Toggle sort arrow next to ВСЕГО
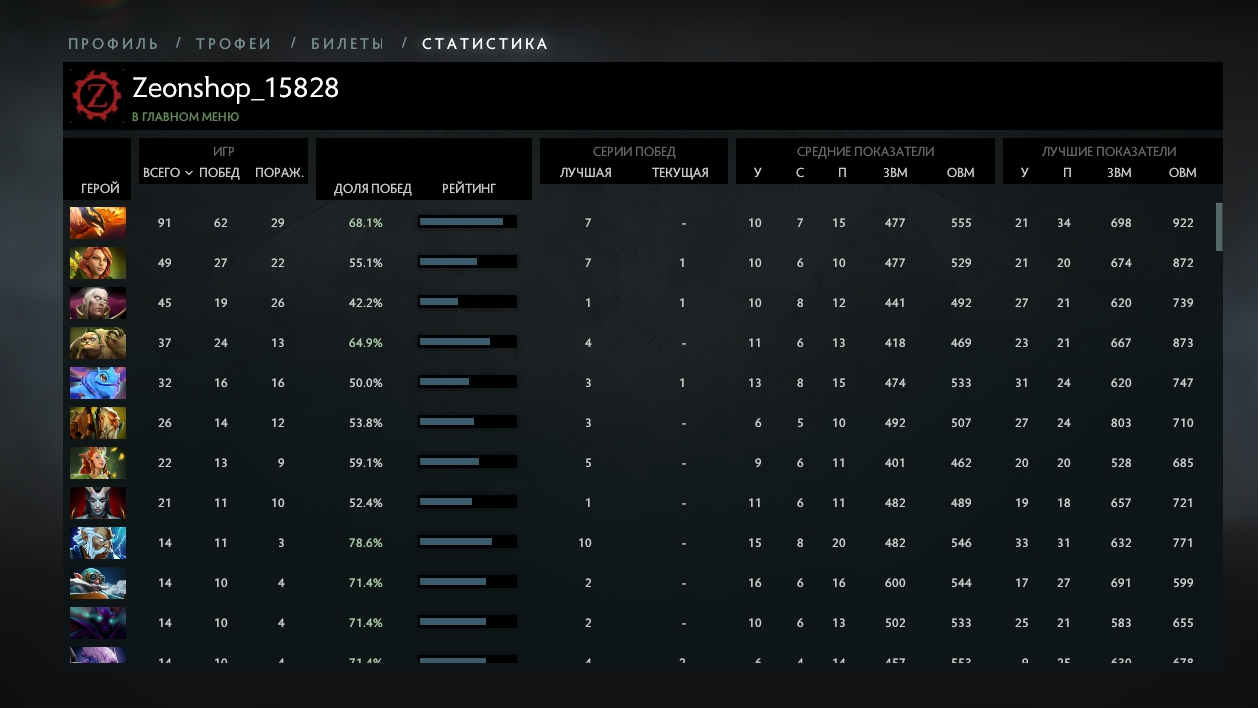 [189, 173]
